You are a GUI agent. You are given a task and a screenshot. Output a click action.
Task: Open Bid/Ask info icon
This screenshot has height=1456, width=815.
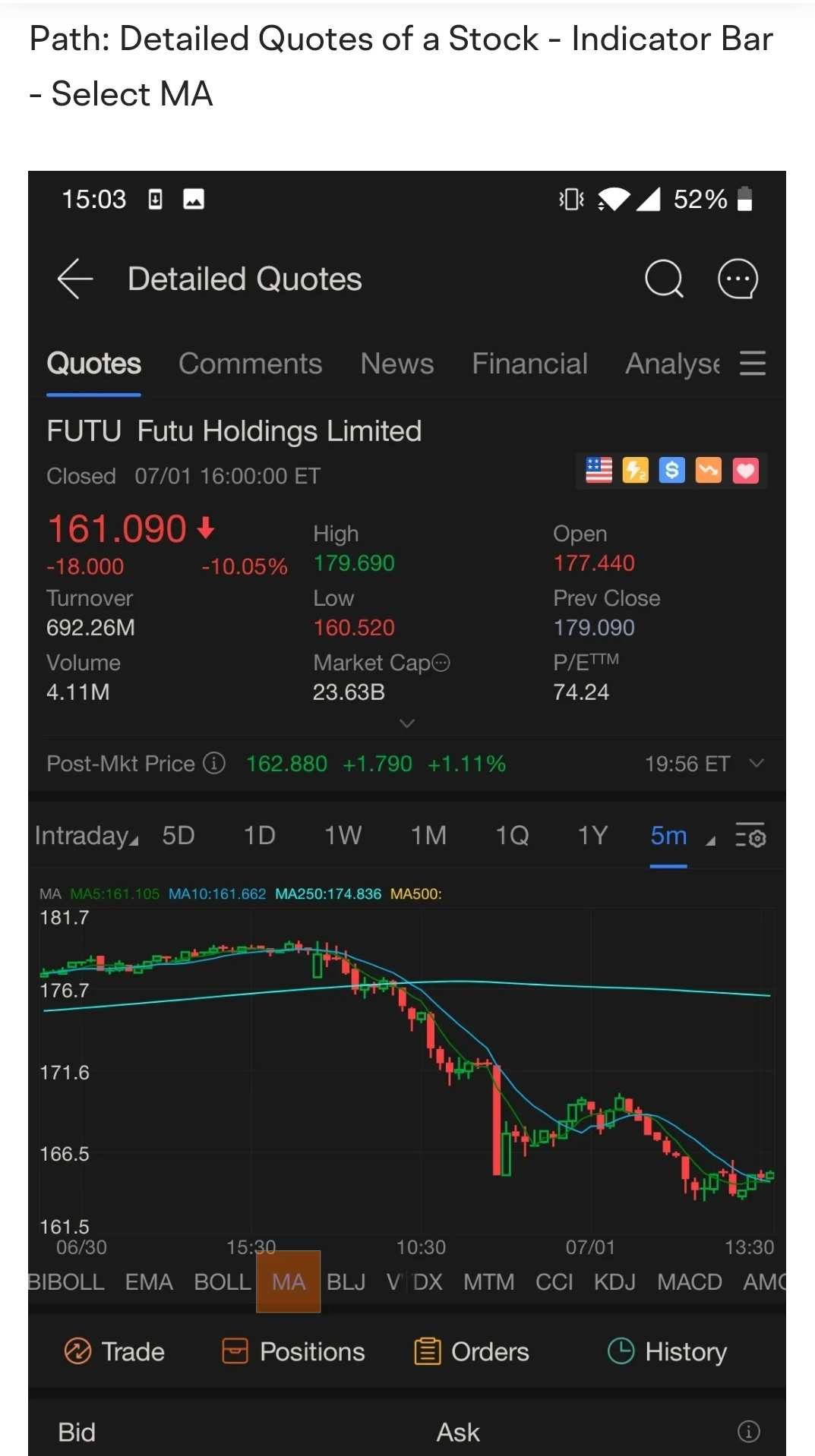click(748, 1432)
